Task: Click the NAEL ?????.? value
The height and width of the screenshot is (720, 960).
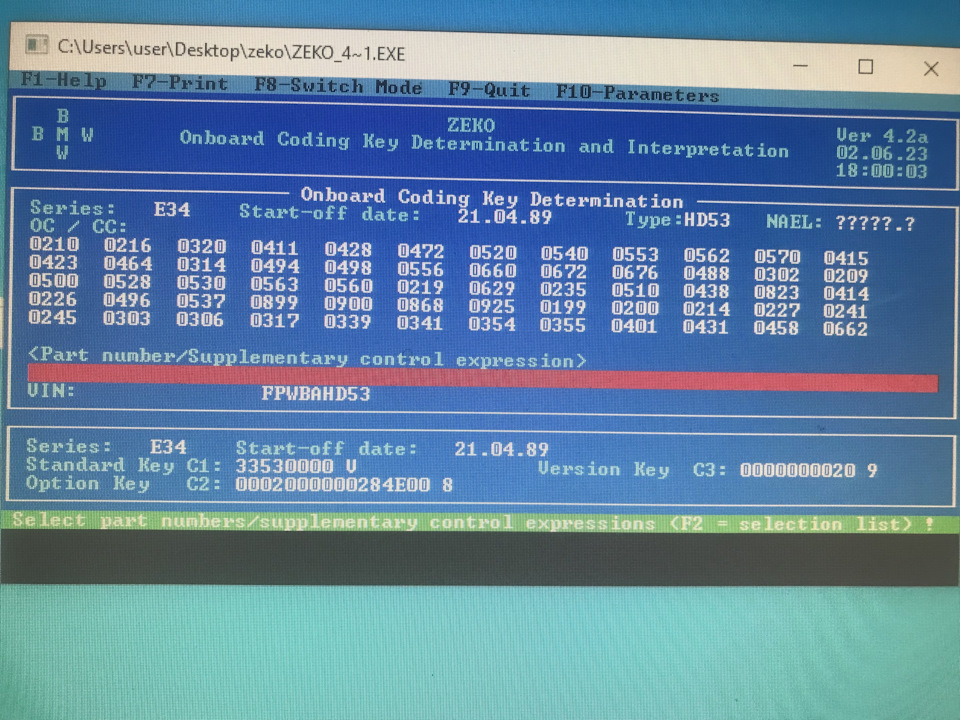Action: coord(875,223)
